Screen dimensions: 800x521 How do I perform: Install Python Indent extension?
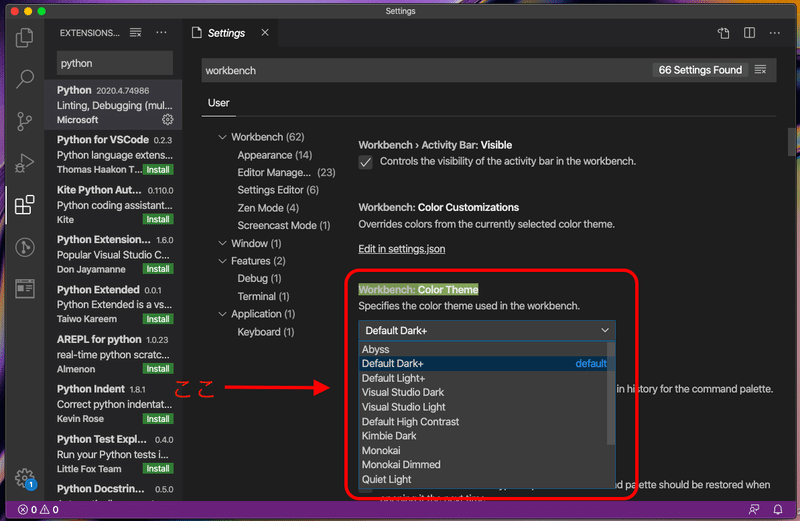click(158, 418)
